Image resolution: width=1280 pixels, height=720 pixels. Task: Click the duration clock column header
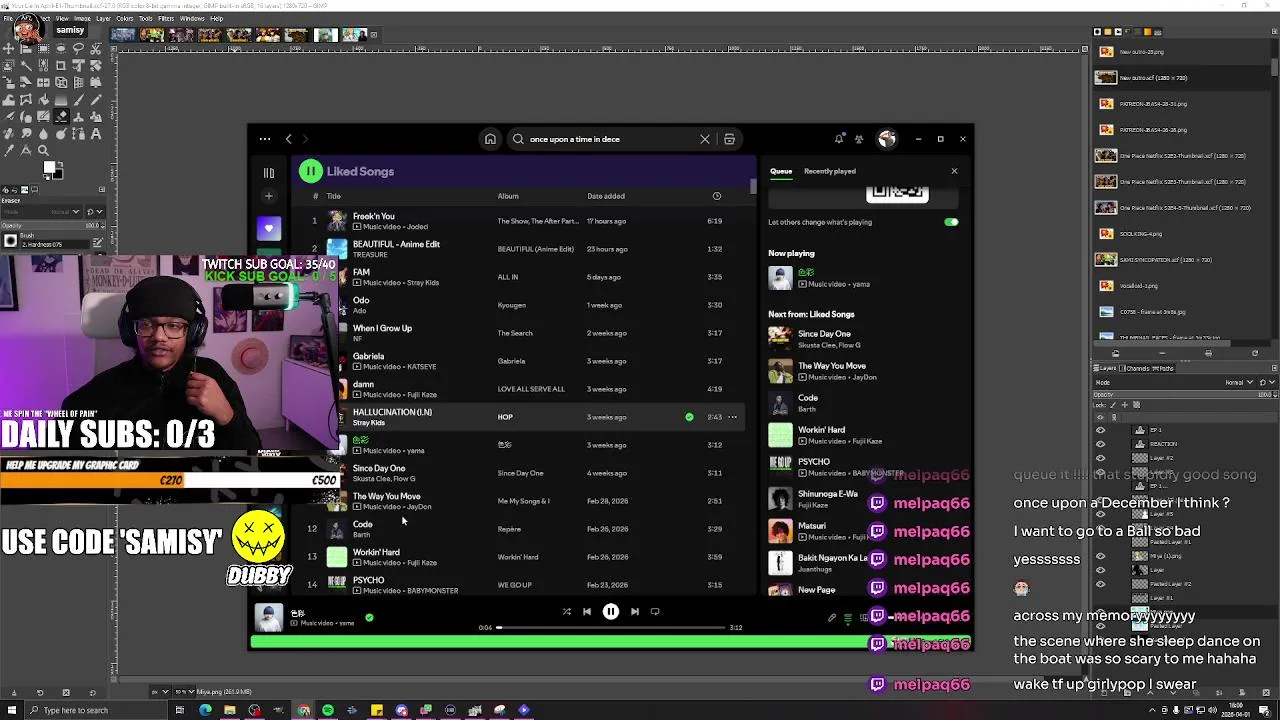tap(716, 196)
